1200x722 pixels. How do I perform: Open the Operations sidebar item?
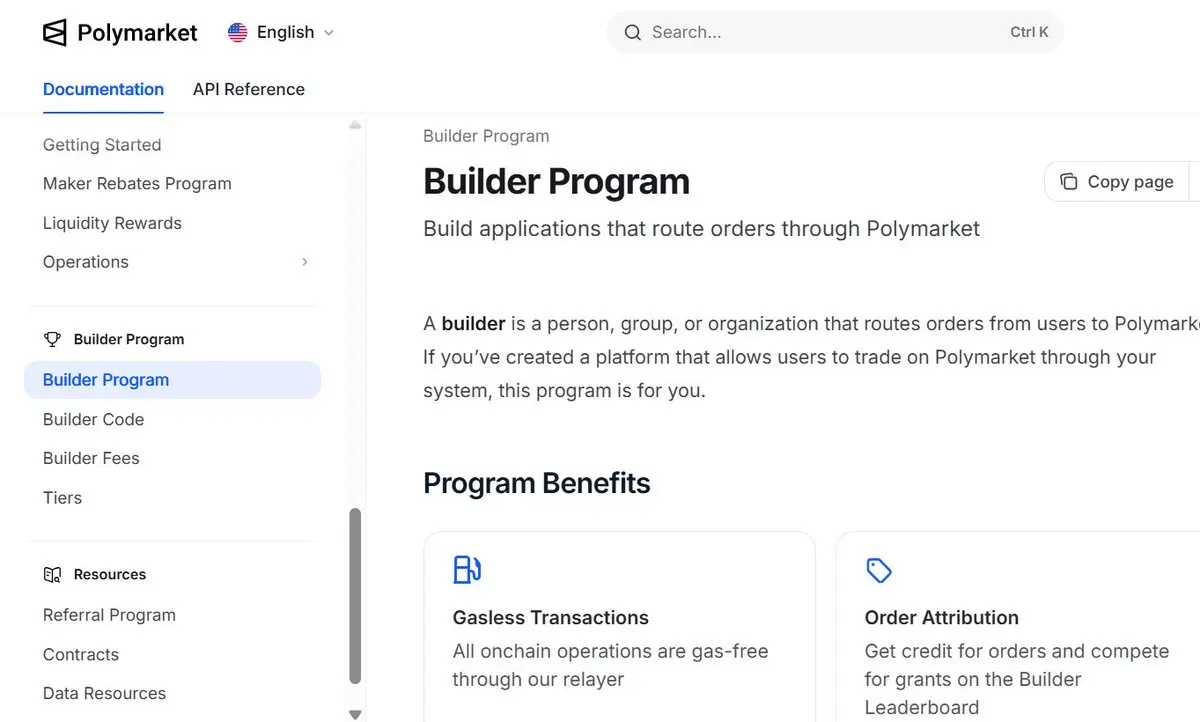click(172, 262)
